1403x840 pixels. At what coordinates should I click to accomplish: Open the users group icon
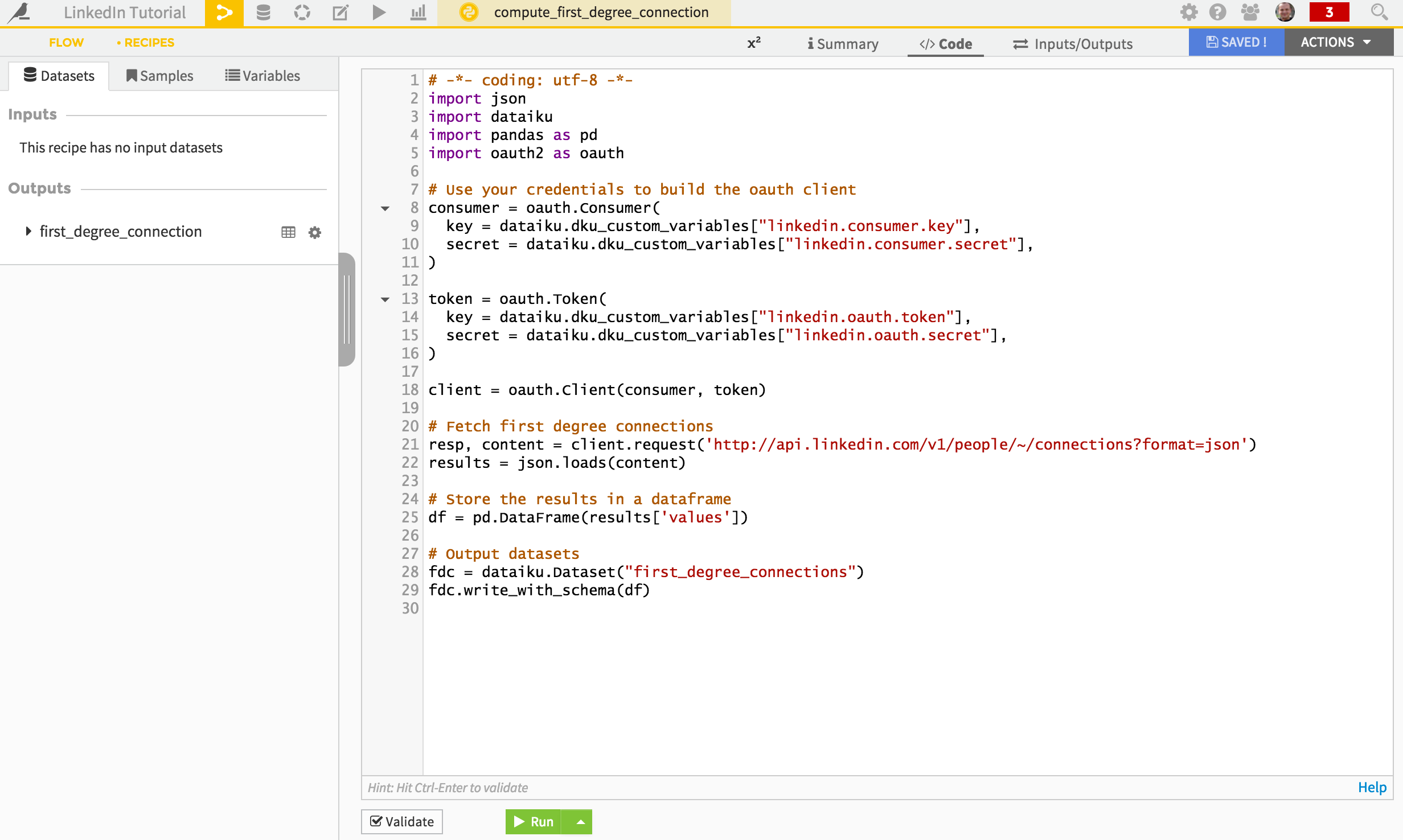click(x=1250, y=12)
